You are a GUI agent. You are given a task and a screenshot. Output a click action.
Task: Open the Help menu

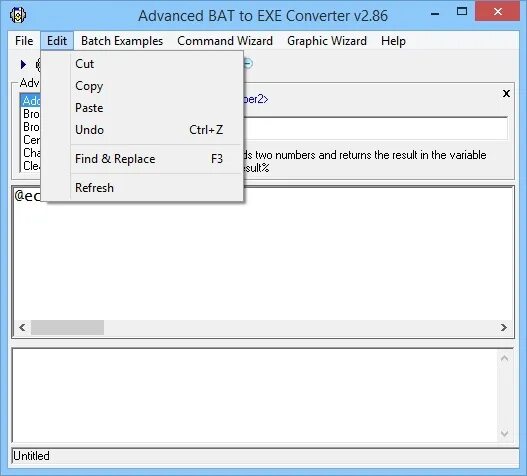(393, 41)
